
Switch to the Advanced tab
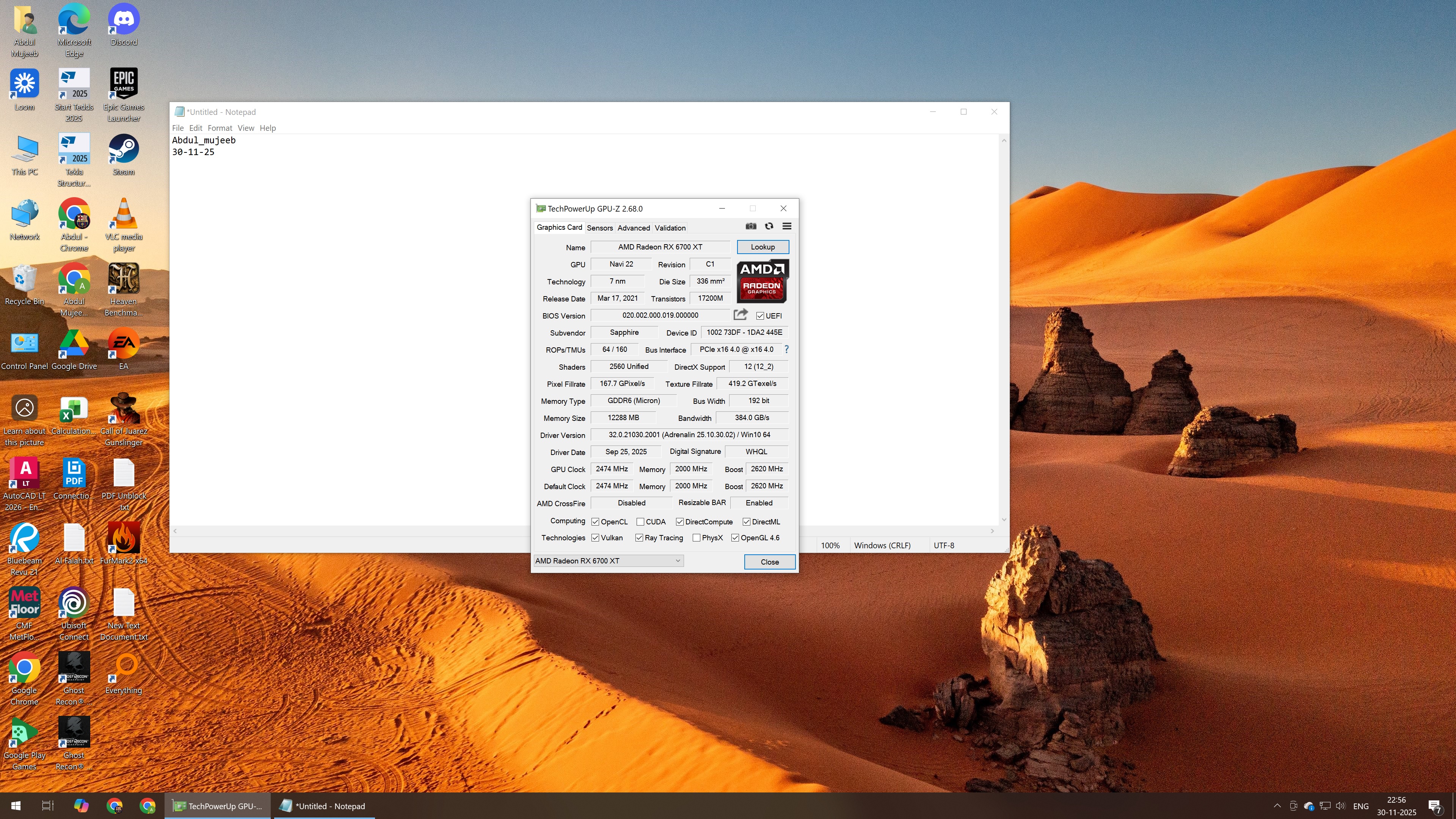pos(633,228)
